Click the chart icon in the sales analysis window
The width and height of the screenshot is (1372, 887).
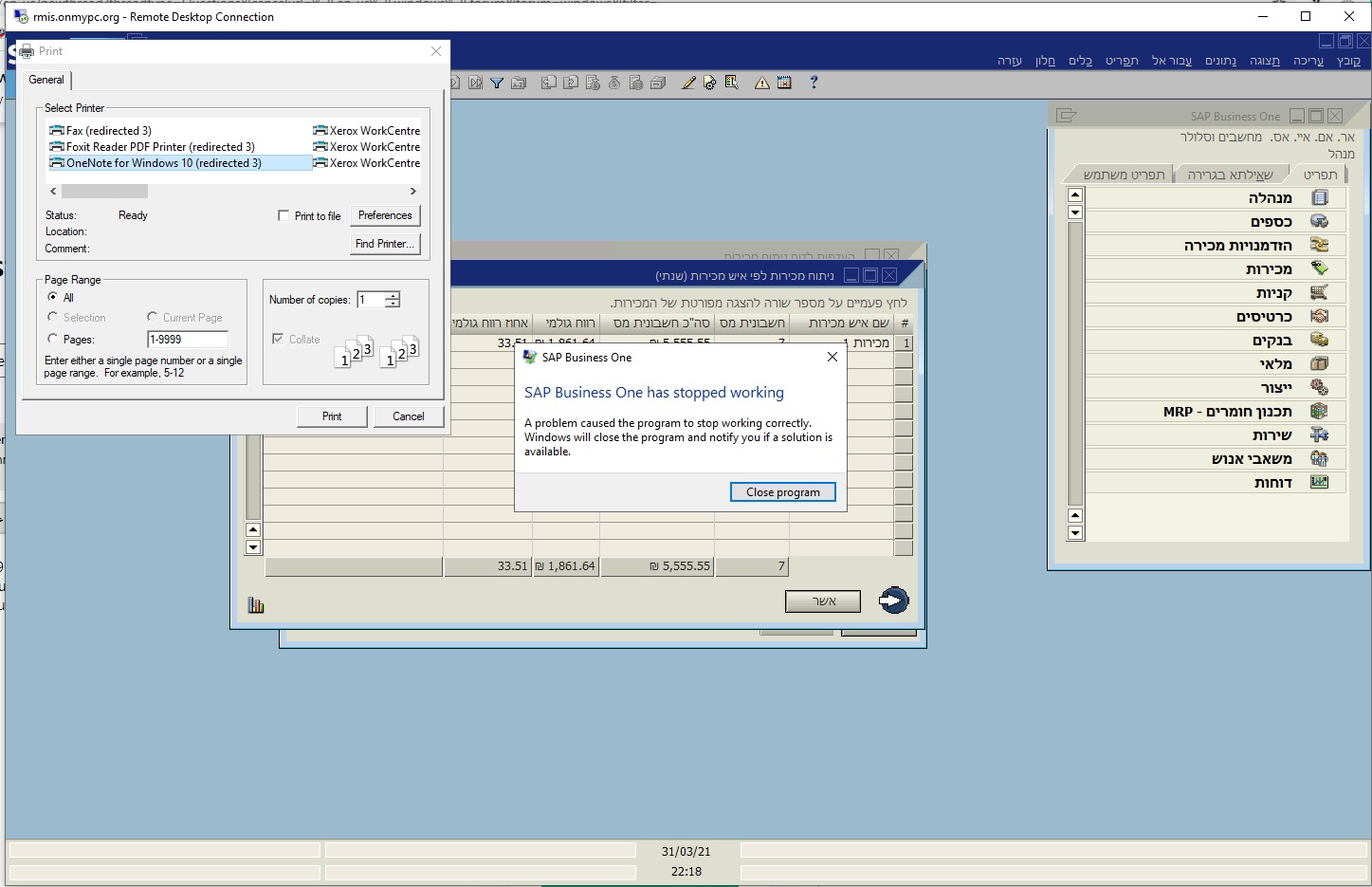click(x=256, y=604)
